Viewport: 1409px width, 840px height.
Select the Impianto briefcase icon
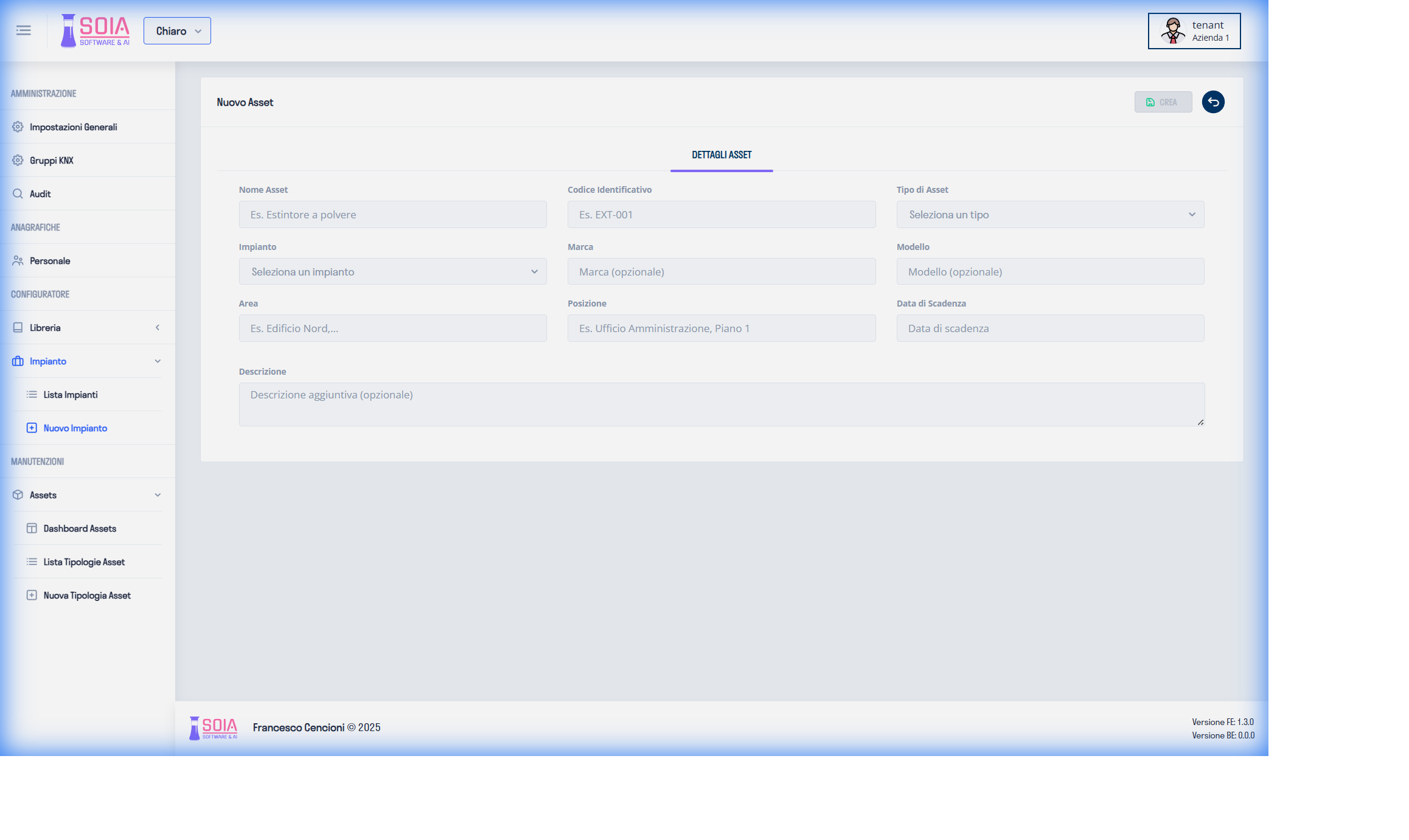coord(17,361)
